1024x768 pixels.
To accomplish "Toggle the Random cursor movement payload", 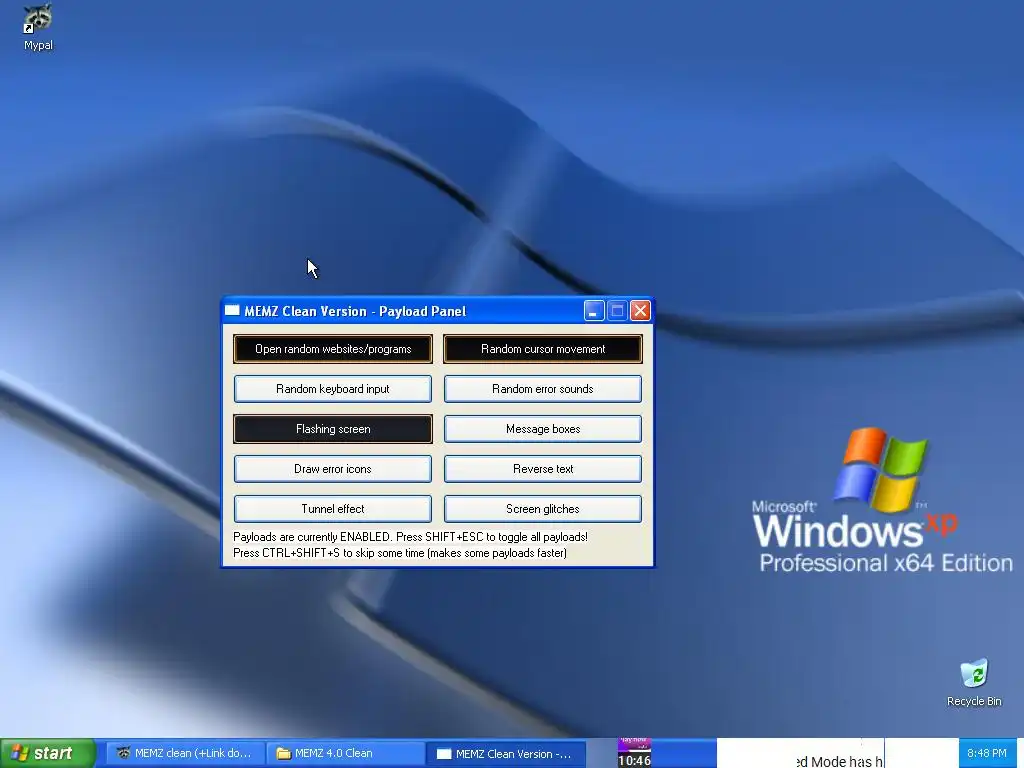I will pyautogui.click(x=543, y=349).
